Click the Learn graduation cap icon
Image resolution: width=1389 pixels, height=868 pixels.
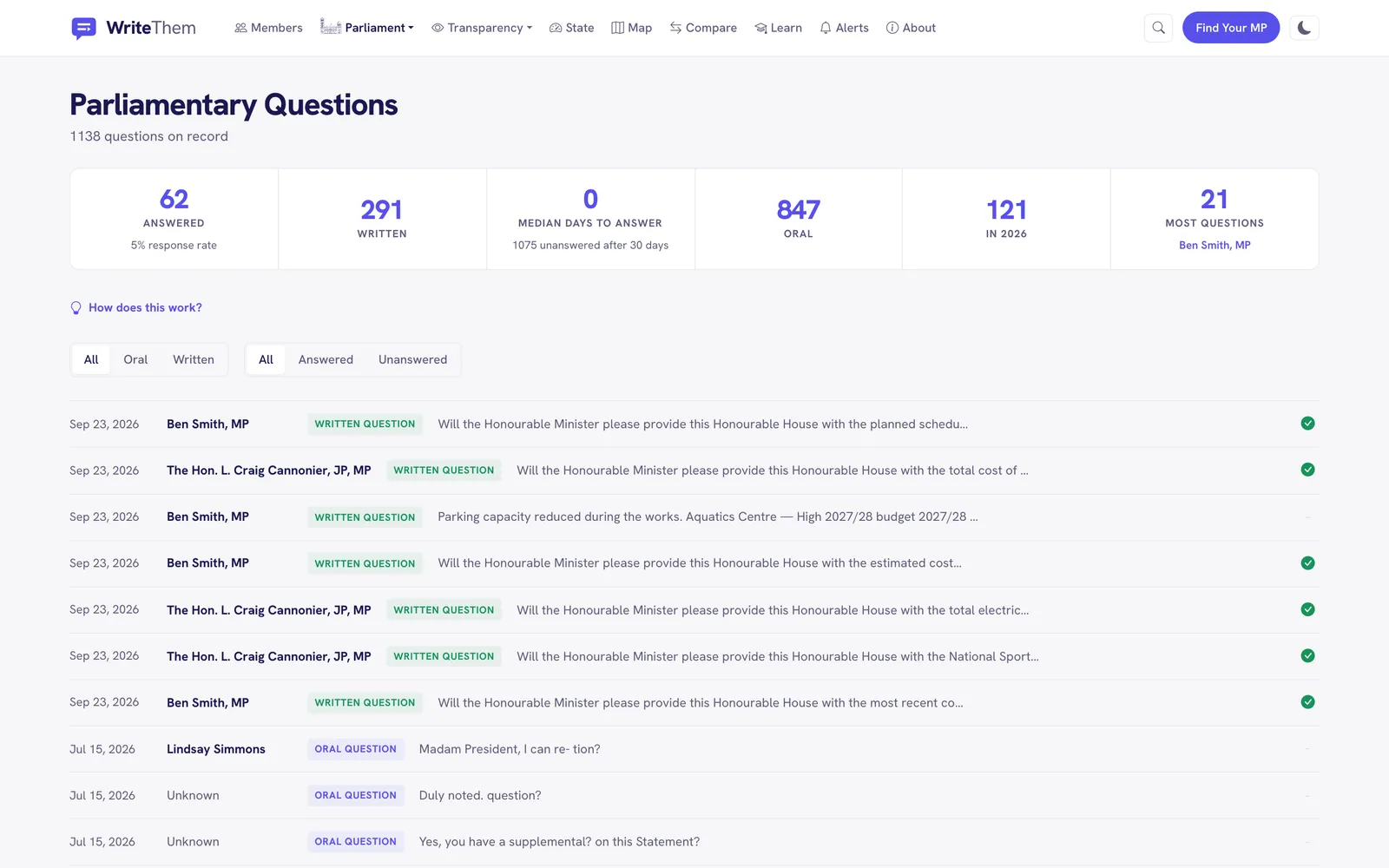coord(760,28)
